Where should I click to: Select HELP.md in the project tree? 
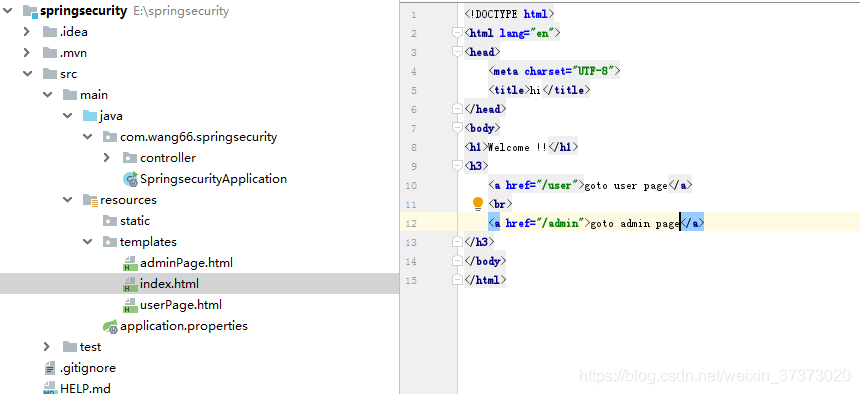[x=86, y=389]
